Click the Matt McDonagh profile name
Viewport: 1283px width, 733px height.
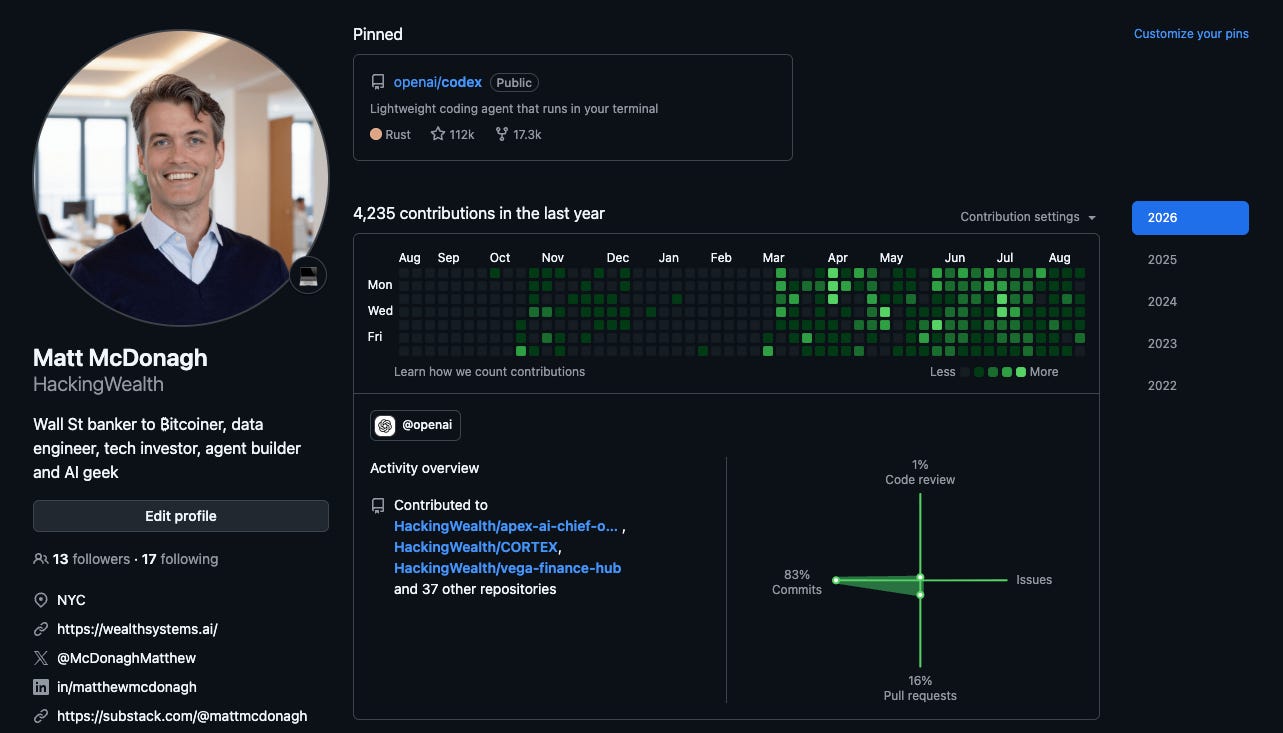(121, 358)
